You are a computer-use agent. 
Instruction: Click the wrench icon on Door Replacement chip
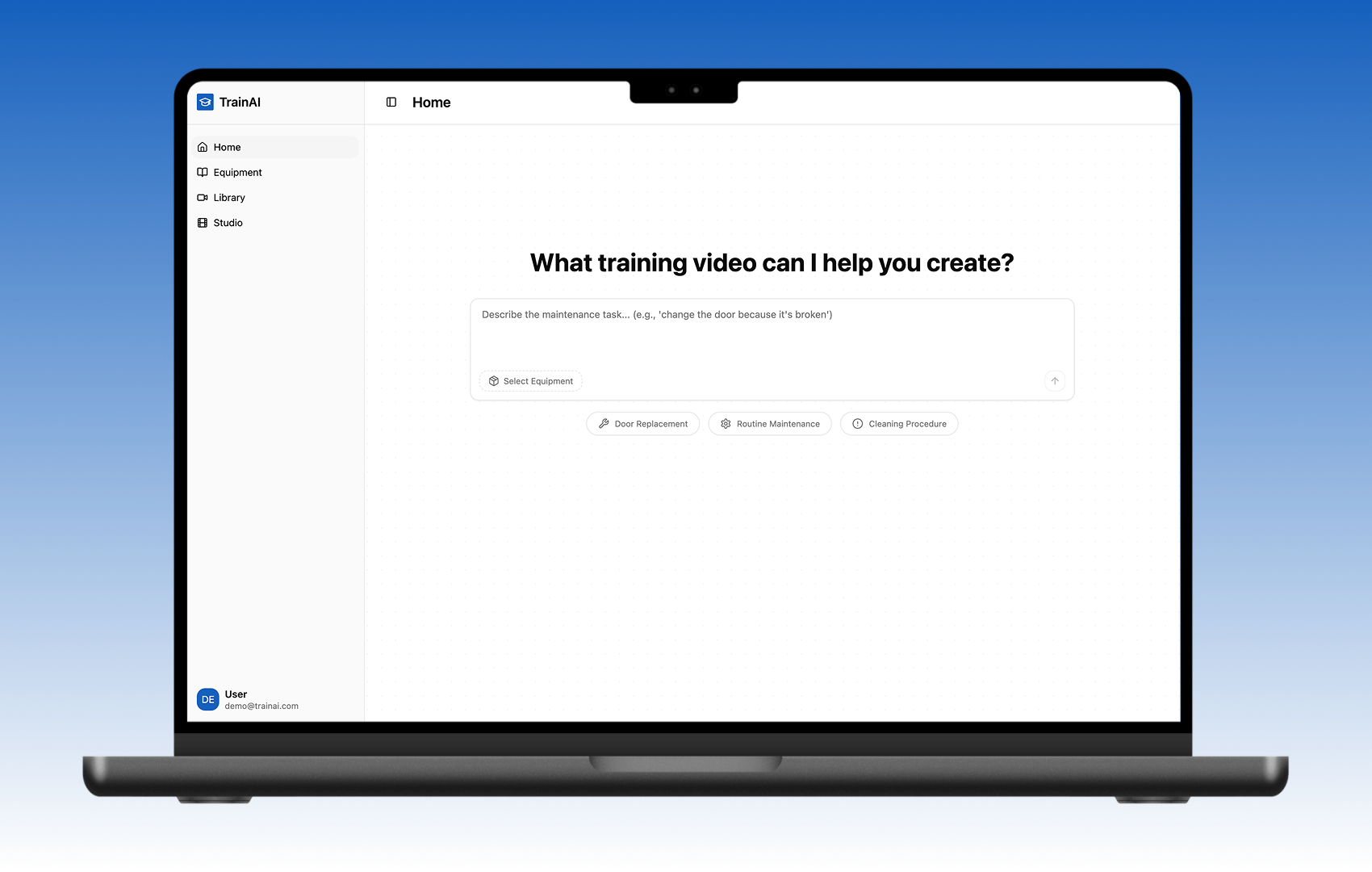pos(604,423)
